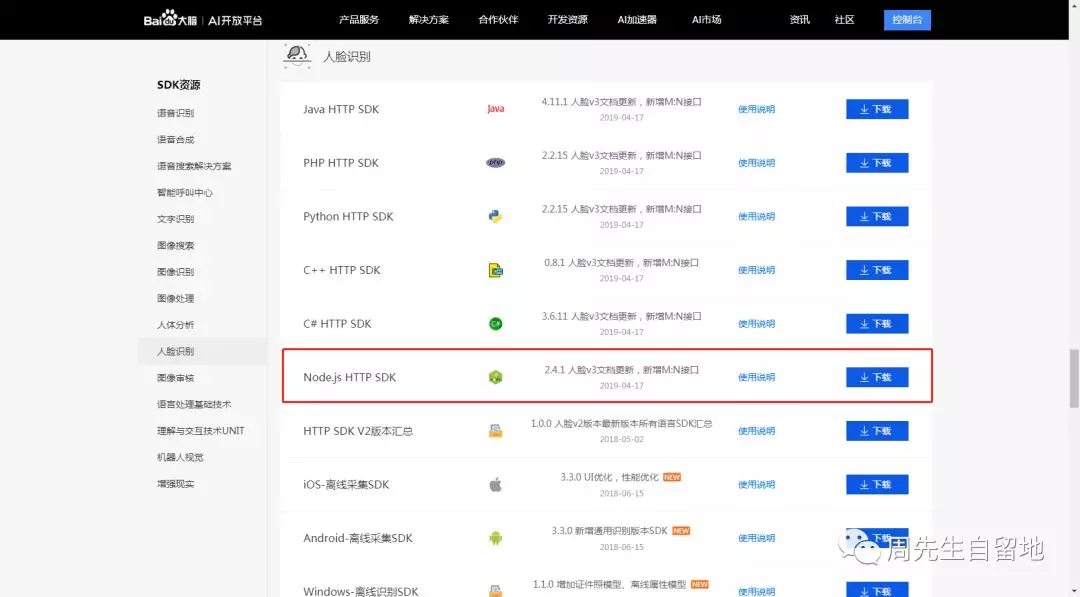Viewport: 1080px width, 597px height.
Task: Go to 资讯 in the top navigation
Action: coord(800,19)
